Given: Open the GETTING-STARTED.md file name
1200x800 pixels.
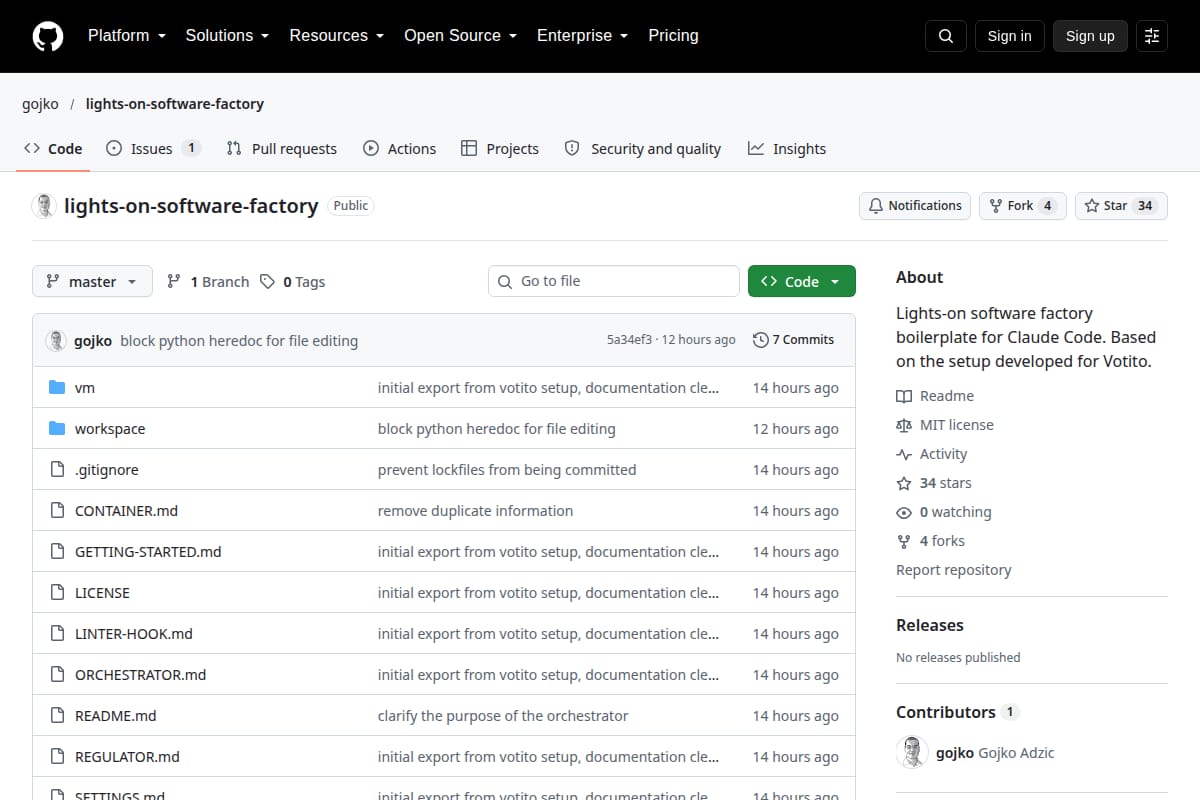Looking at the screenshot, I should tap(148, 552).
